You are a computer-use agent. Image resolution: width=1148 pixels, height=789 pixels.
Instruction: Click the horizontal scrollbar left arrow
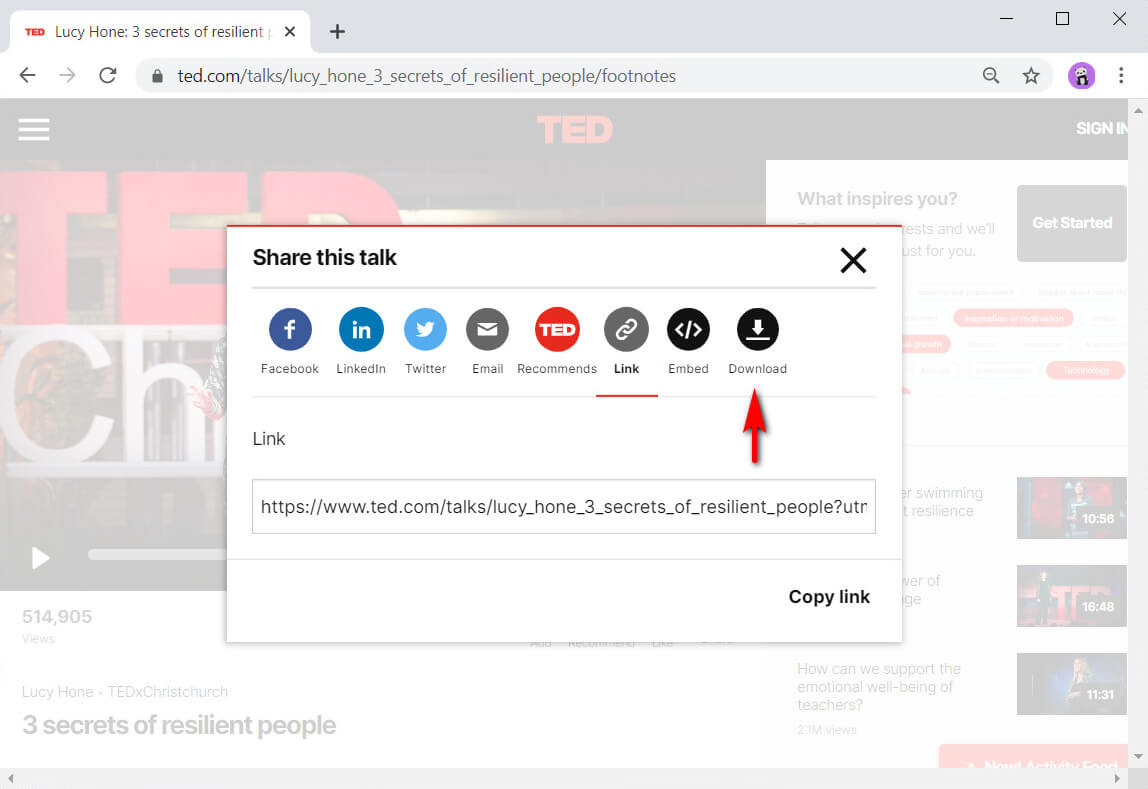point(10,778)
